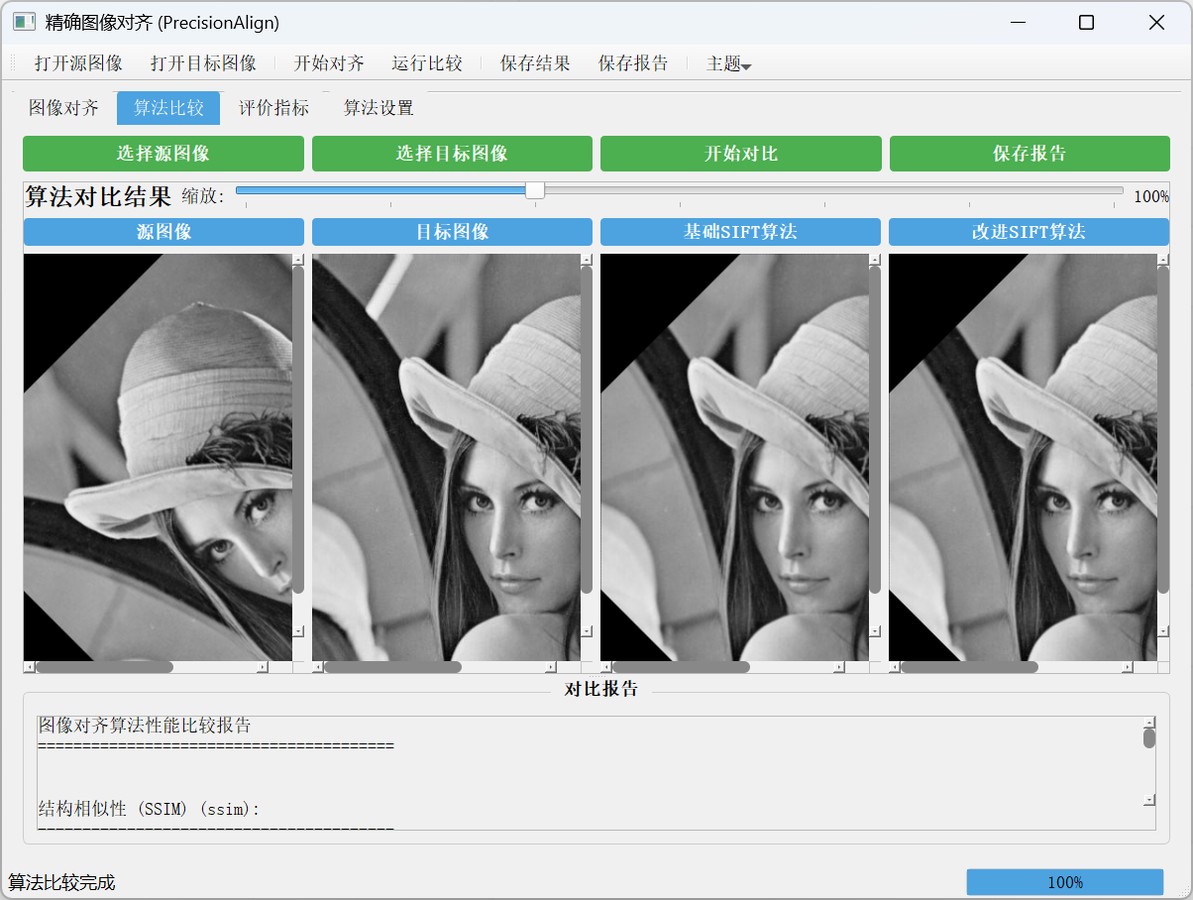The height and width of the screenshot is (900, 1193).
Task: Click scroll-down arrow of 对比报告 text box
Action: click(1149, 800)
